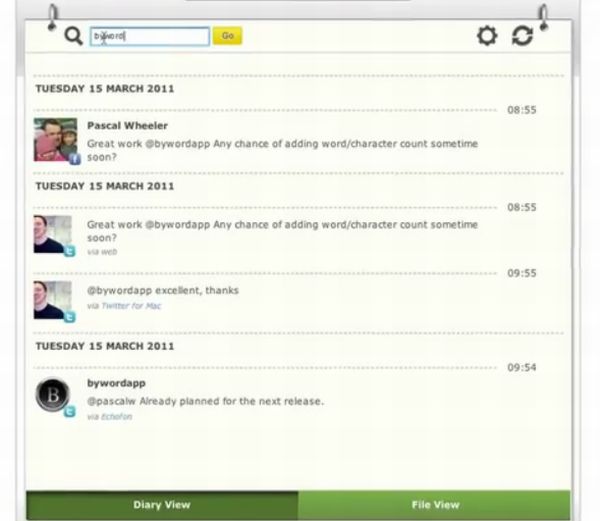Click the Twitter badge on bywordapp avatar
This screenshot has width=600, height=521.
coord(70,411)
